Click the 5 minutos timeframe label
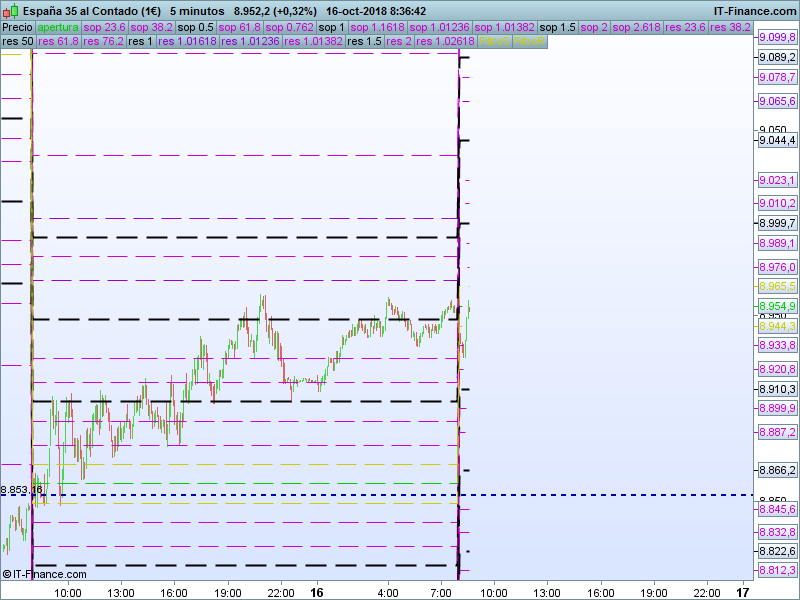 tap(197, 11)
